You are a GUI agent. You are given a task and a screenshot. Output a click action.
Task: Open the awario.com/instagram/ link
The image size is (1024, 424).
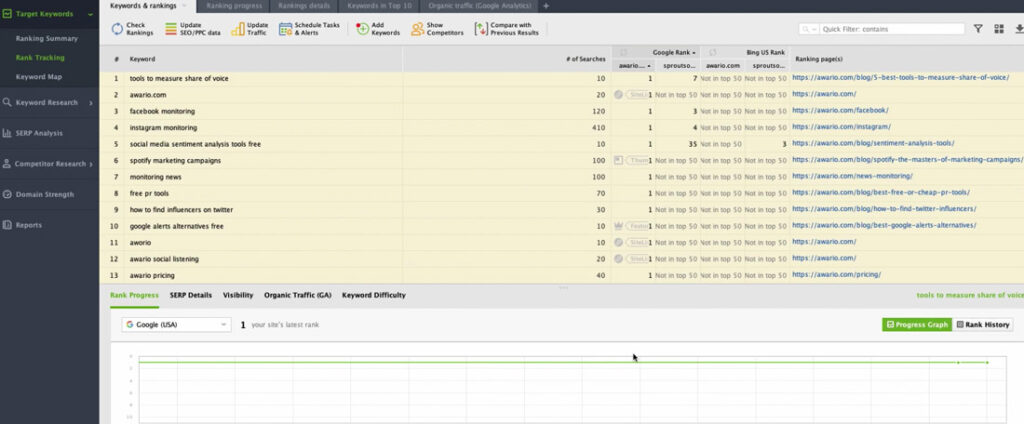(841, 127)
